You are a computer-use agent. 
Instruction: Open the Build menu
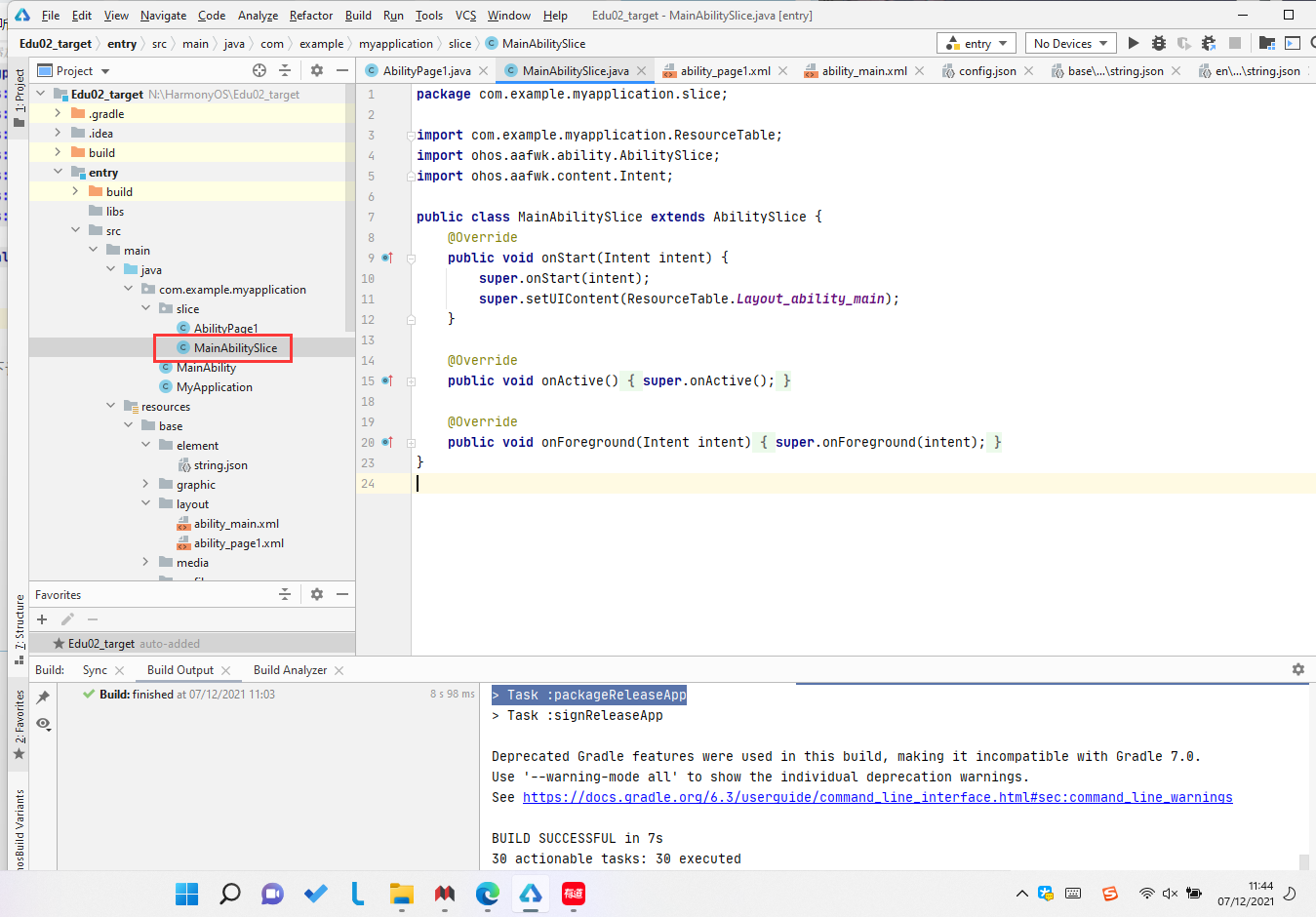[358, 15]
